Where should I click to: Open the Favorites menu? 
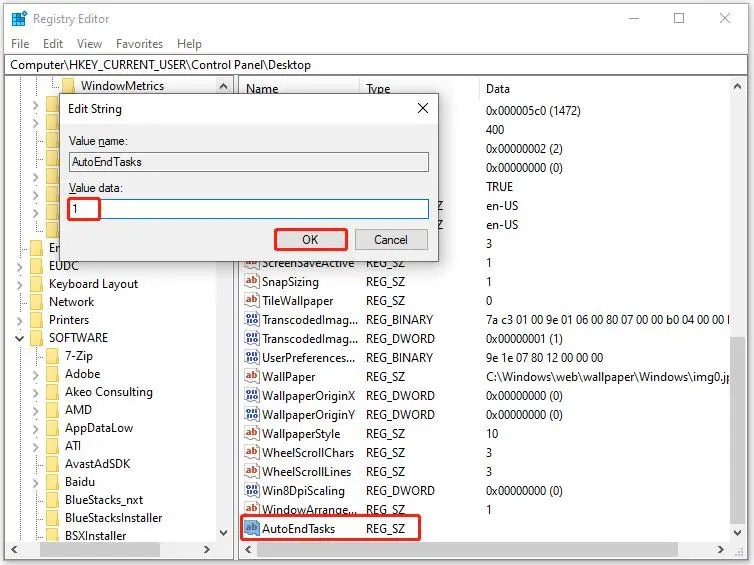point(139,44)
